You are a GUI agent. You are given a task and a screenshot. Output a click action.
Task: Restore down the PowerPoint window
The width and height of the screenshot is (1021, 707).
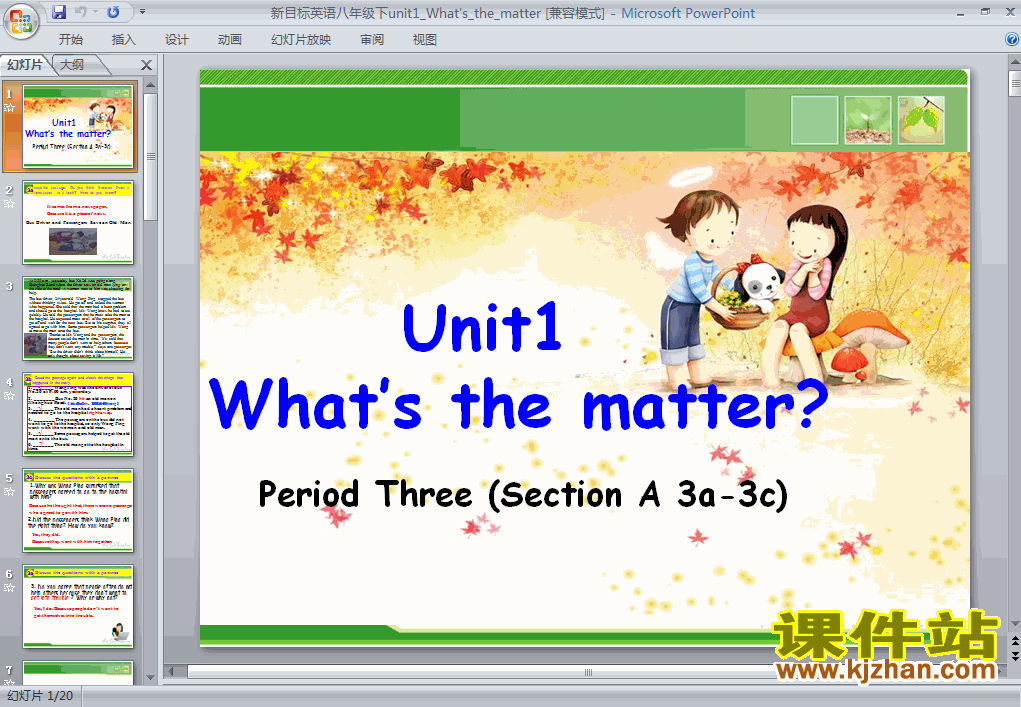[986, 12]
